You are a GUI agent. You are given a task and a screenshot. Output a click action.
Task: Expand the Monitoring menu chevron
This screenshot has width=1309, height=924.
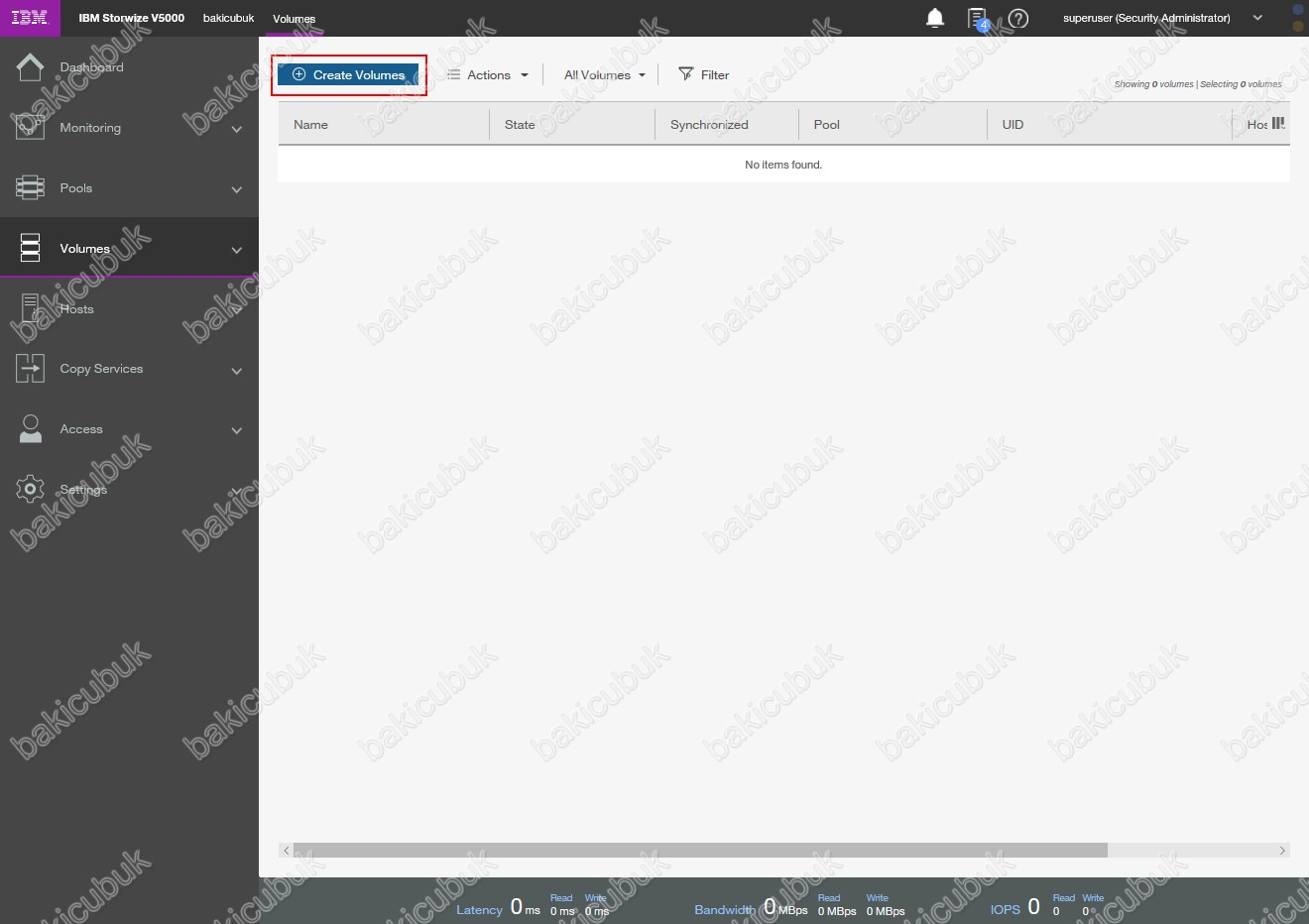tap(237, 129)
